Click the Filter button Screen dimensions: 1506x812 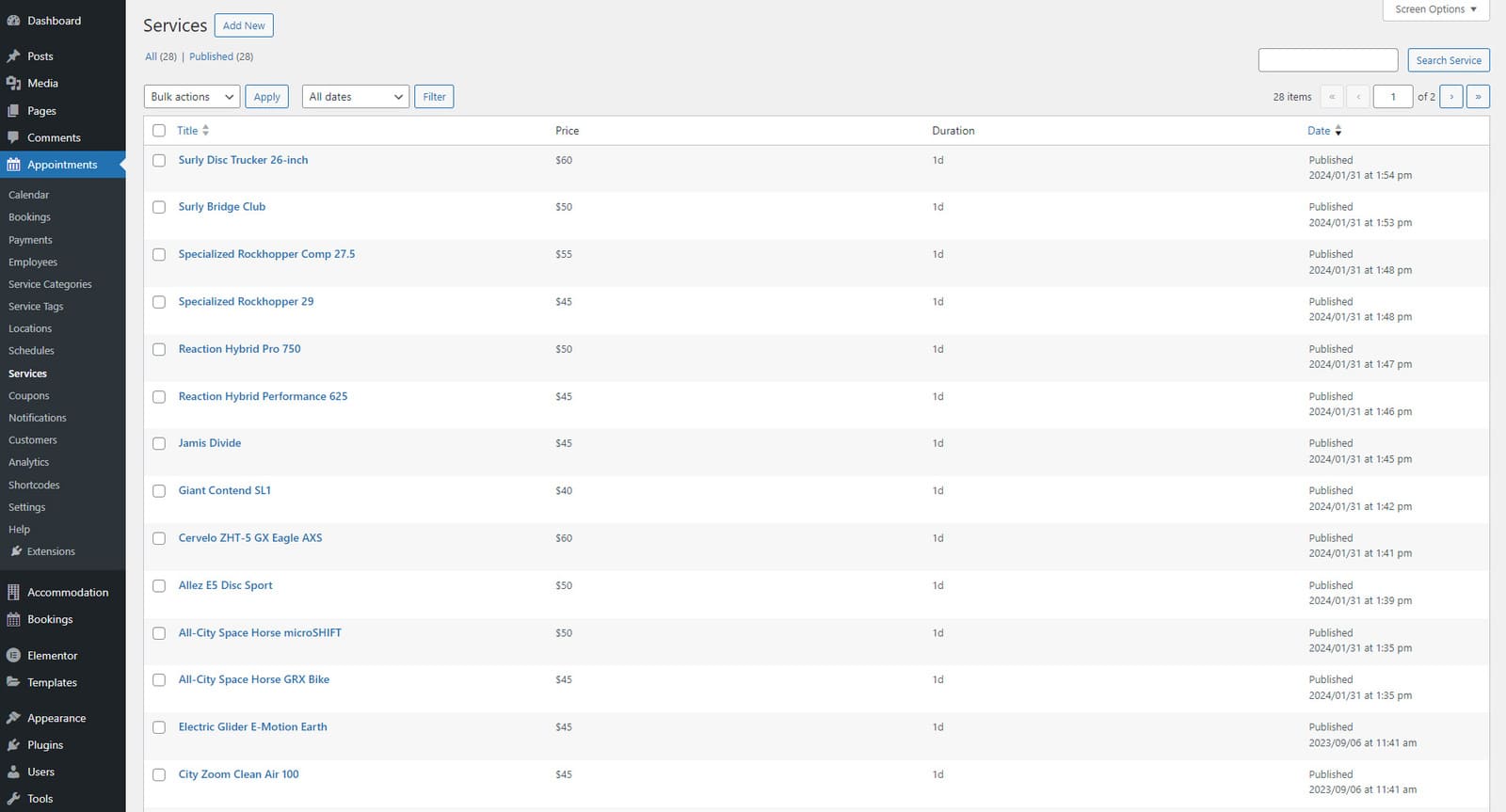[434, 97]
